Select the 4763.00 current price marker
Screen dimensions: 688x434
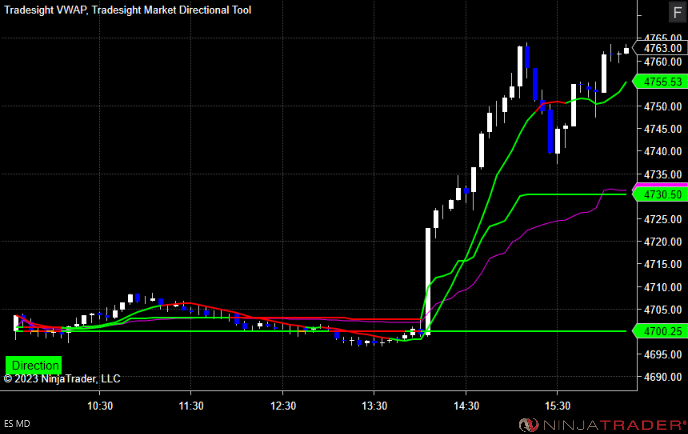[659, 48]
